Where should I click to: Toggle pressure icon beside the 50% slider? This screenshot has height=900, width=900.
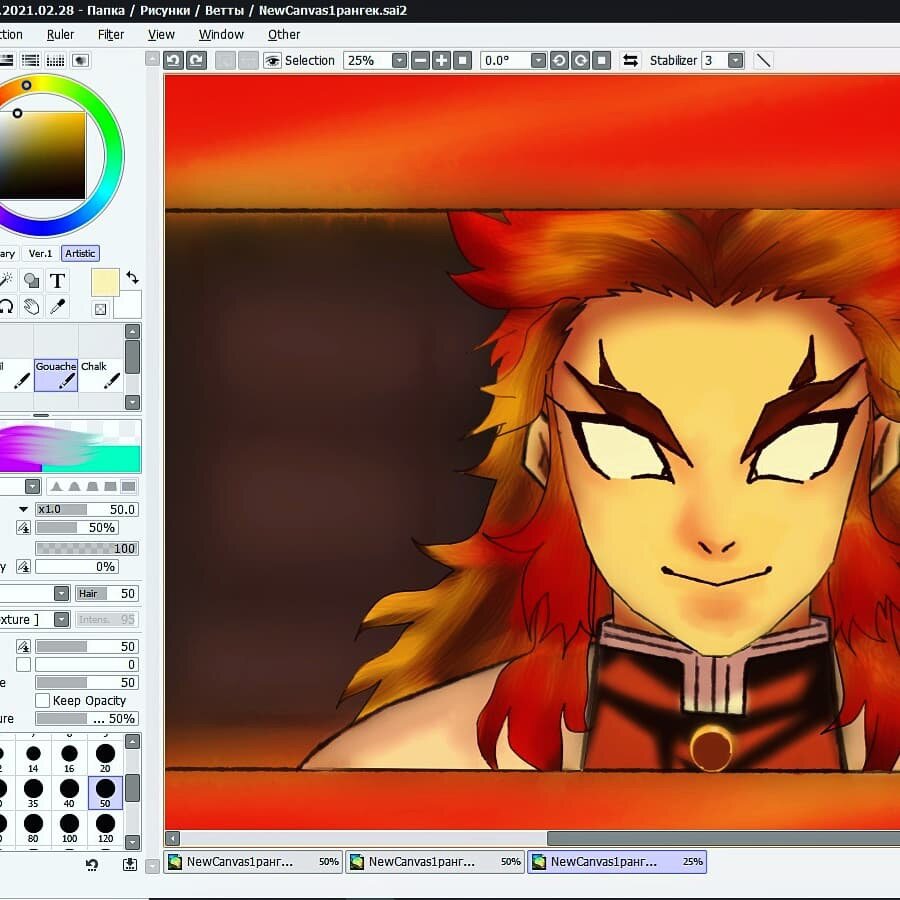(x=23, y=527)
